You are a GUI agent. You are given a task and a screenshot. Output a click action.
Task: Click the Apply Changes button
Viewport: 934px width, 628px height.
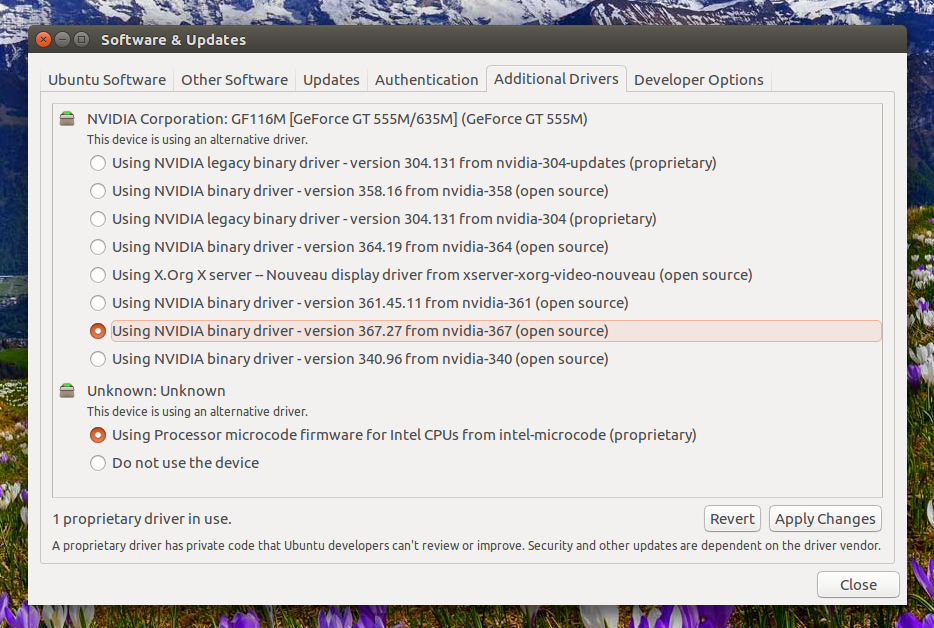click(825, 519)
